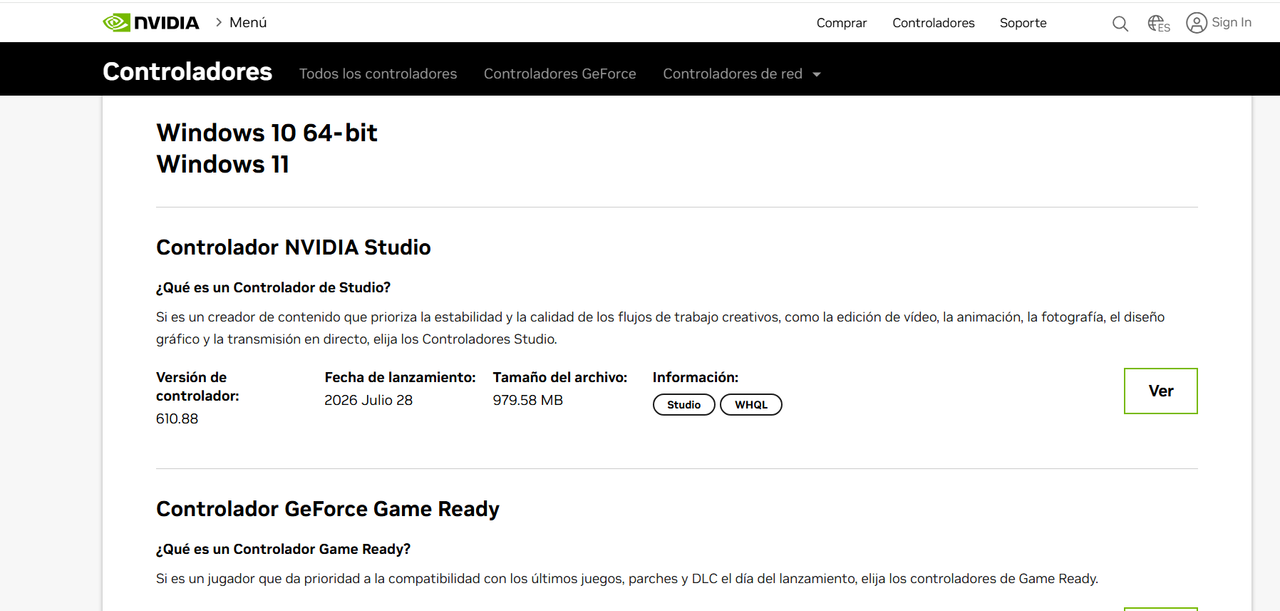Go to Controladores GeForce tab
The height and width of the screenshot is (611, 1280).
point(560,74)
